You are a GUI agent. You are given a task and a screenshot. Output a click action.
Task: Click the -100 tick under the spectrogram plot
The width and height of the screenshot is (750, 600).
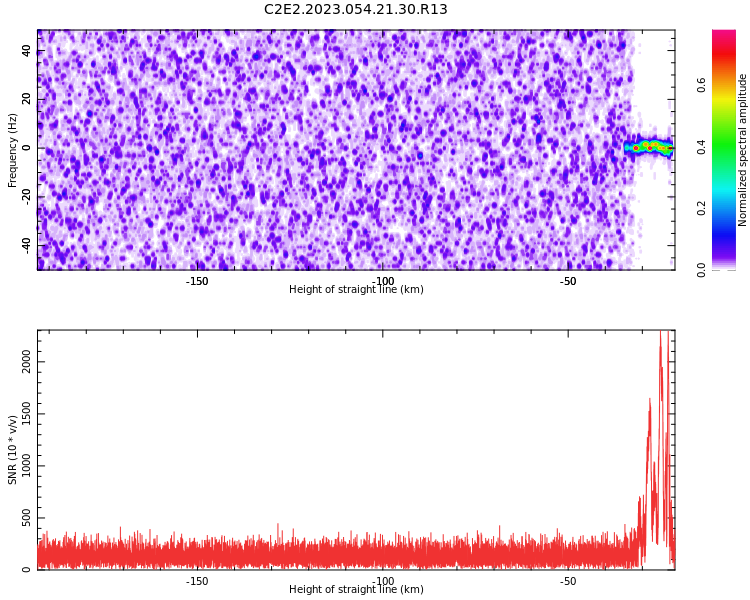(x=382, y=281)
